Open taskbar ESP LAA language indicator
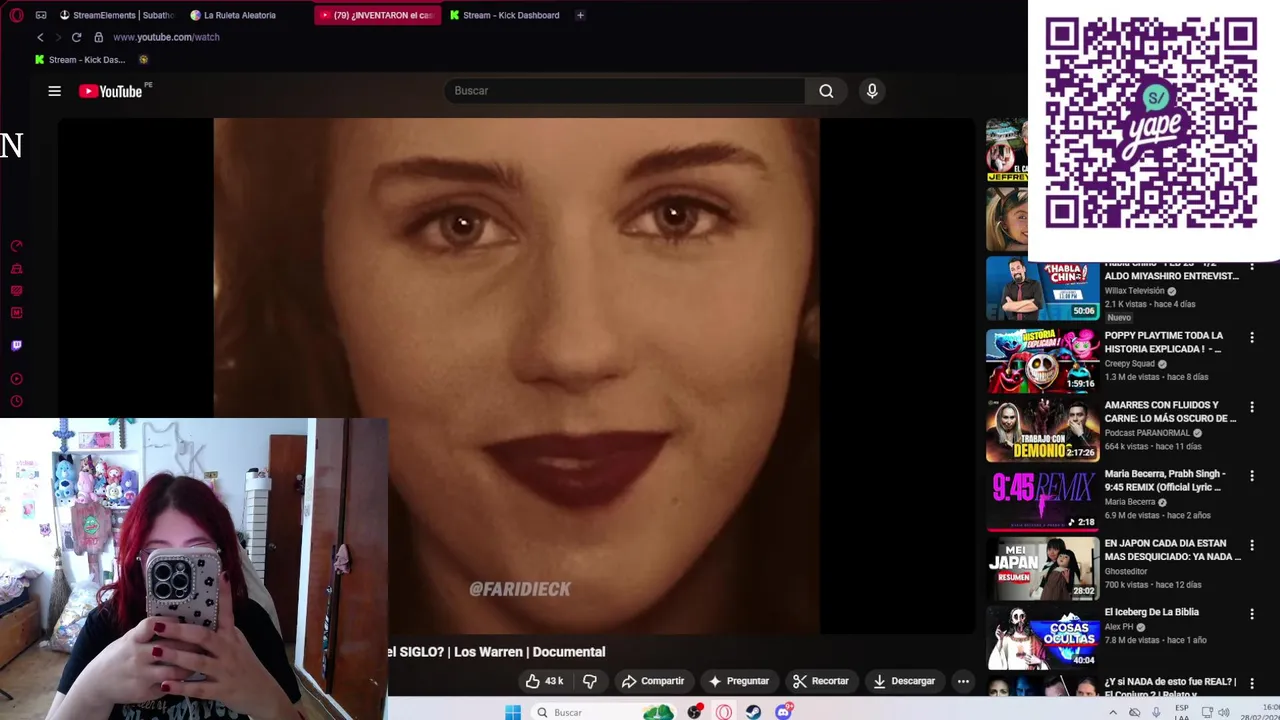This screenshot has width=1280, height=720. [x=1183, y=712]
